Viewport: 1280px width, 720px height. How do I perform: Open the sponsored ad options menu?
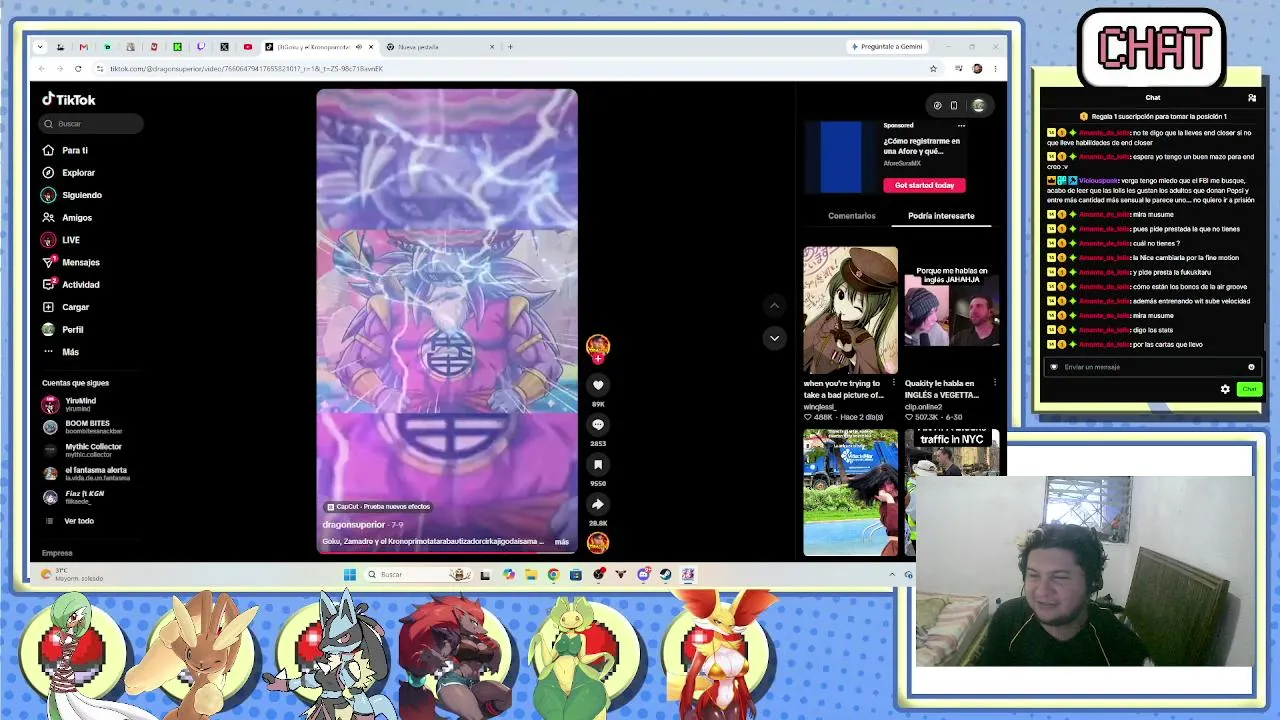click(961, 126)
